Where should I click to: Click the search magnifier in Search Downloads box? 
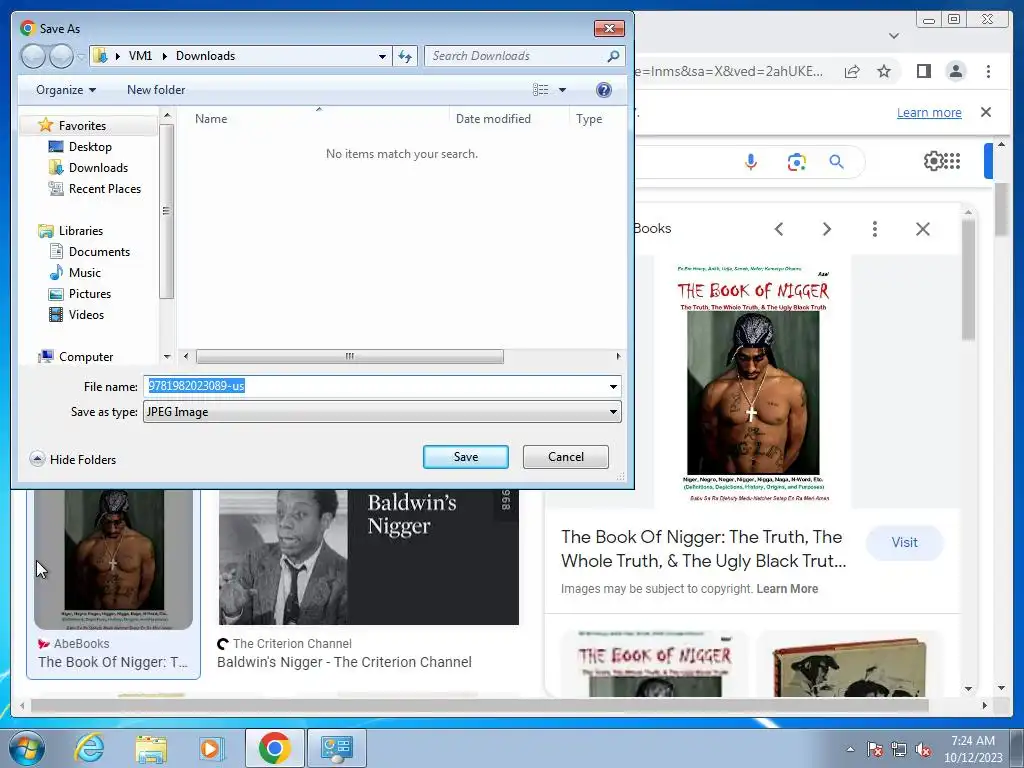pos(613,56)
